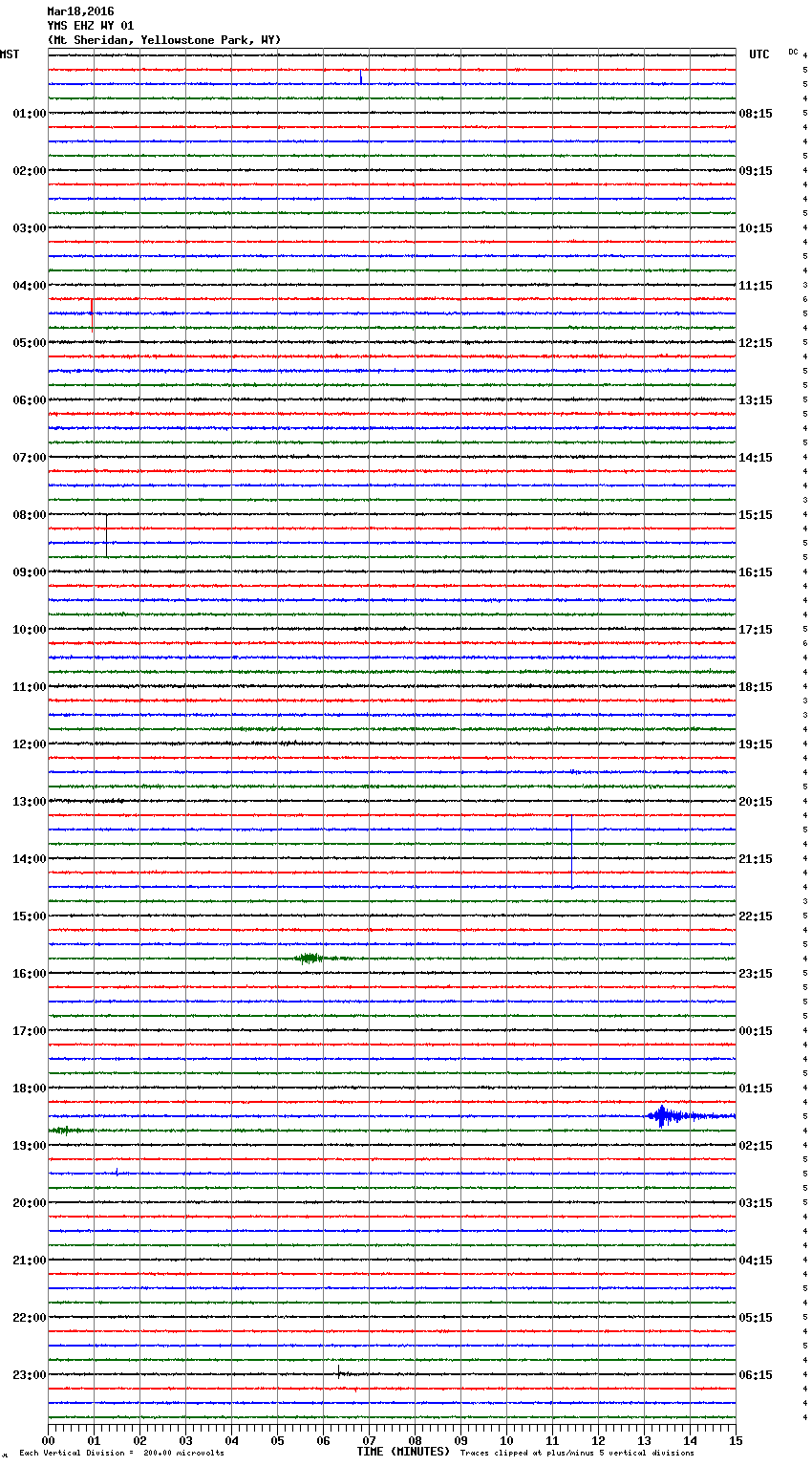Click the 22:15 UTC label

tap(756, 916)
